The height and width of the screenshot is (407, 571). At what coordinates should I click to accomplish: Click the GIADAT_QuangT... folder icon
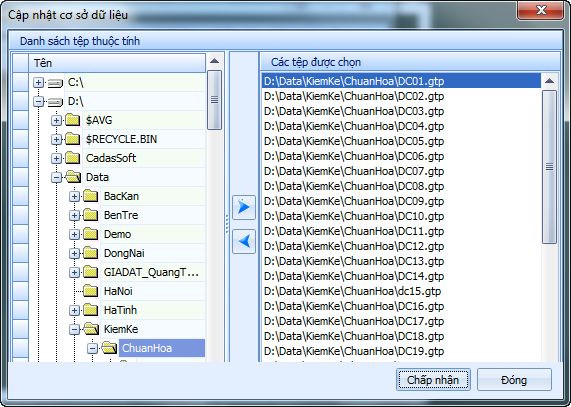click(x=91, y=272)
